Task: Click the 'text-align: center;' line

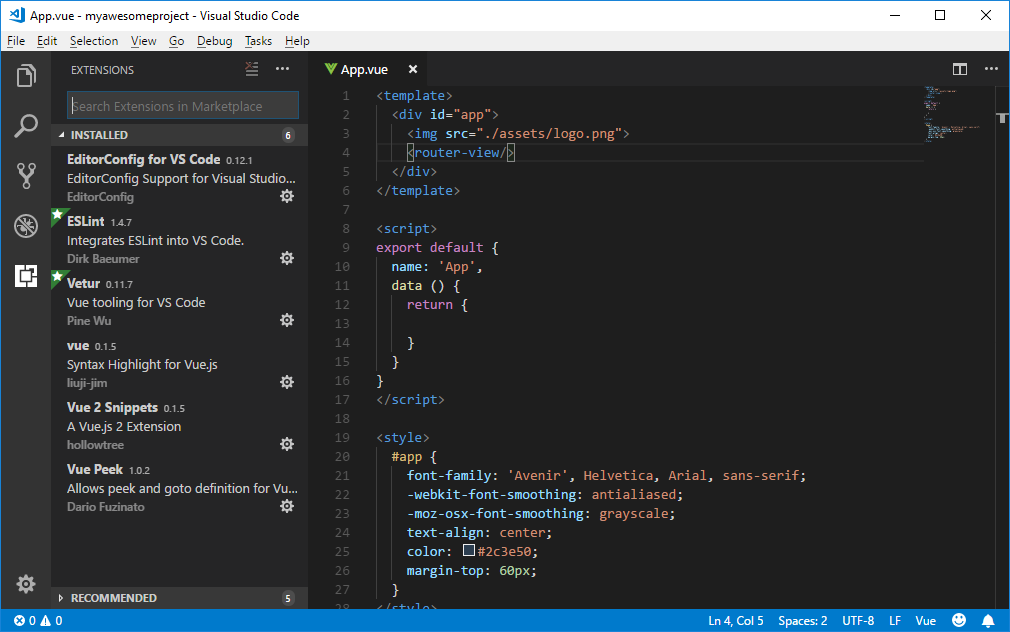Action: [x=479, y=532]
